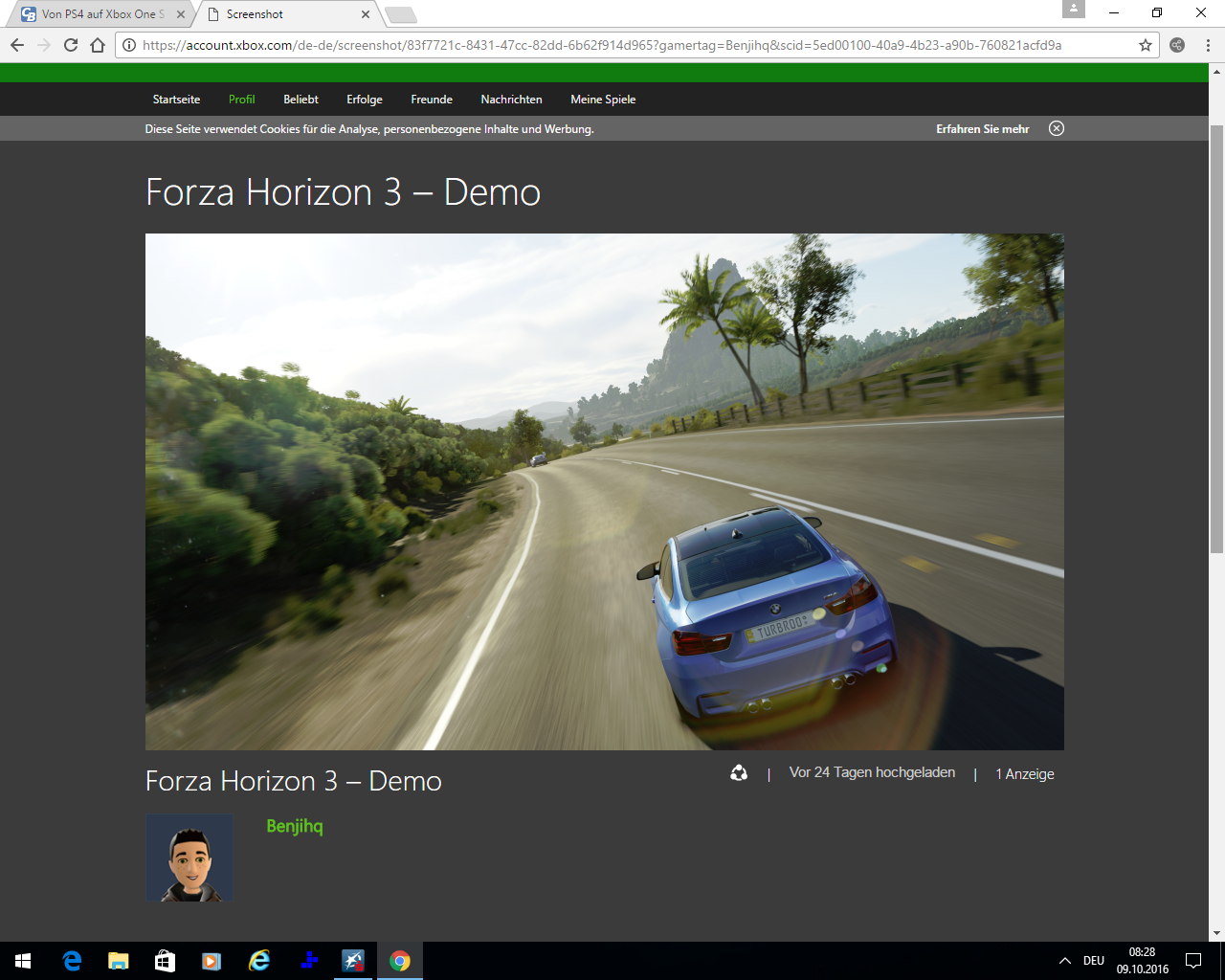Open the taskbar clock and date
Viewport: 1225px width, 980px height.
pyautogui.click(x=1142, y=961)
